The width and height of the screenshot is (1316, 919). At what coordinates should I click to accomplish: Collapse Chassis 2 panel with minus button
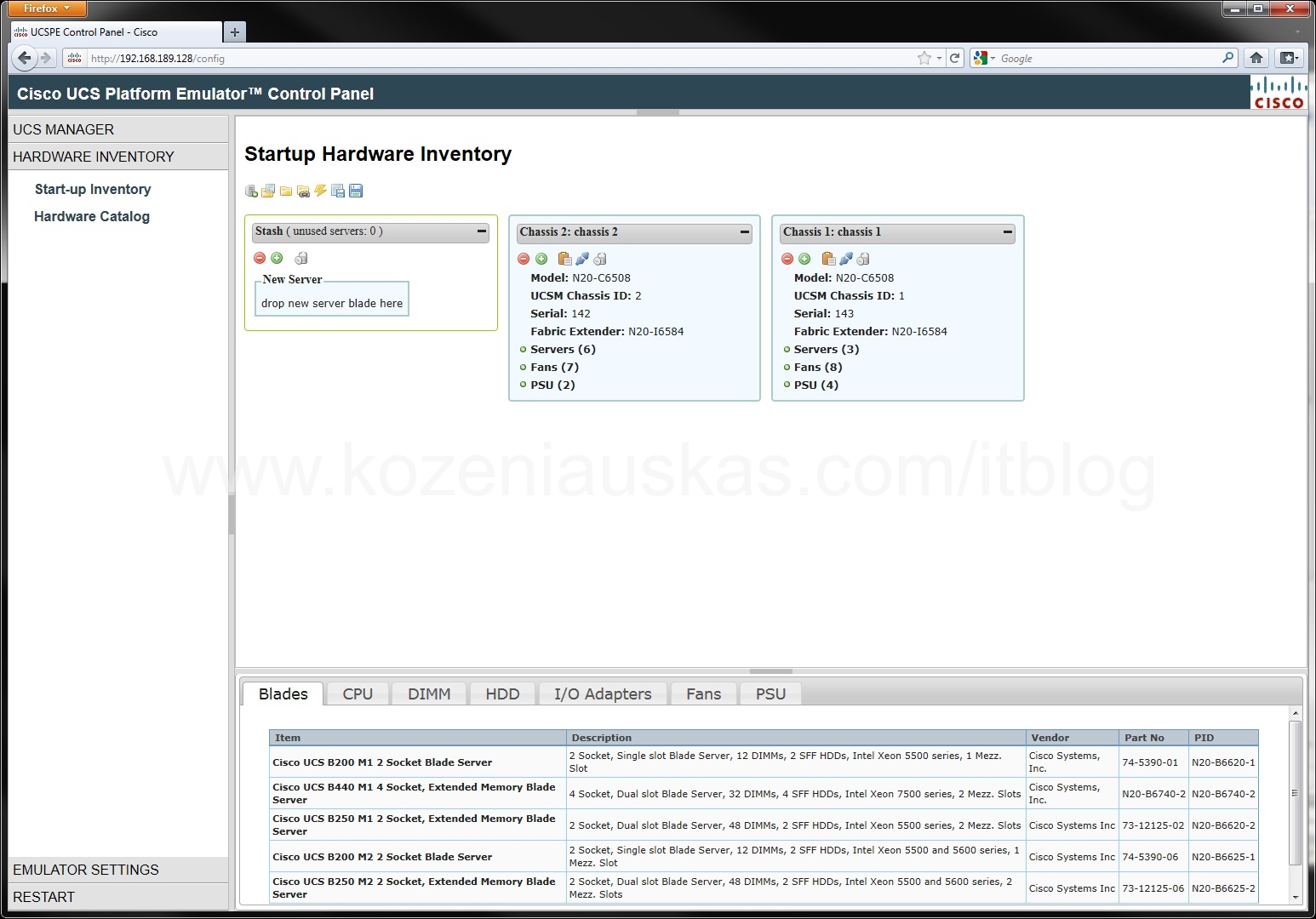click(x=745, y=231)
